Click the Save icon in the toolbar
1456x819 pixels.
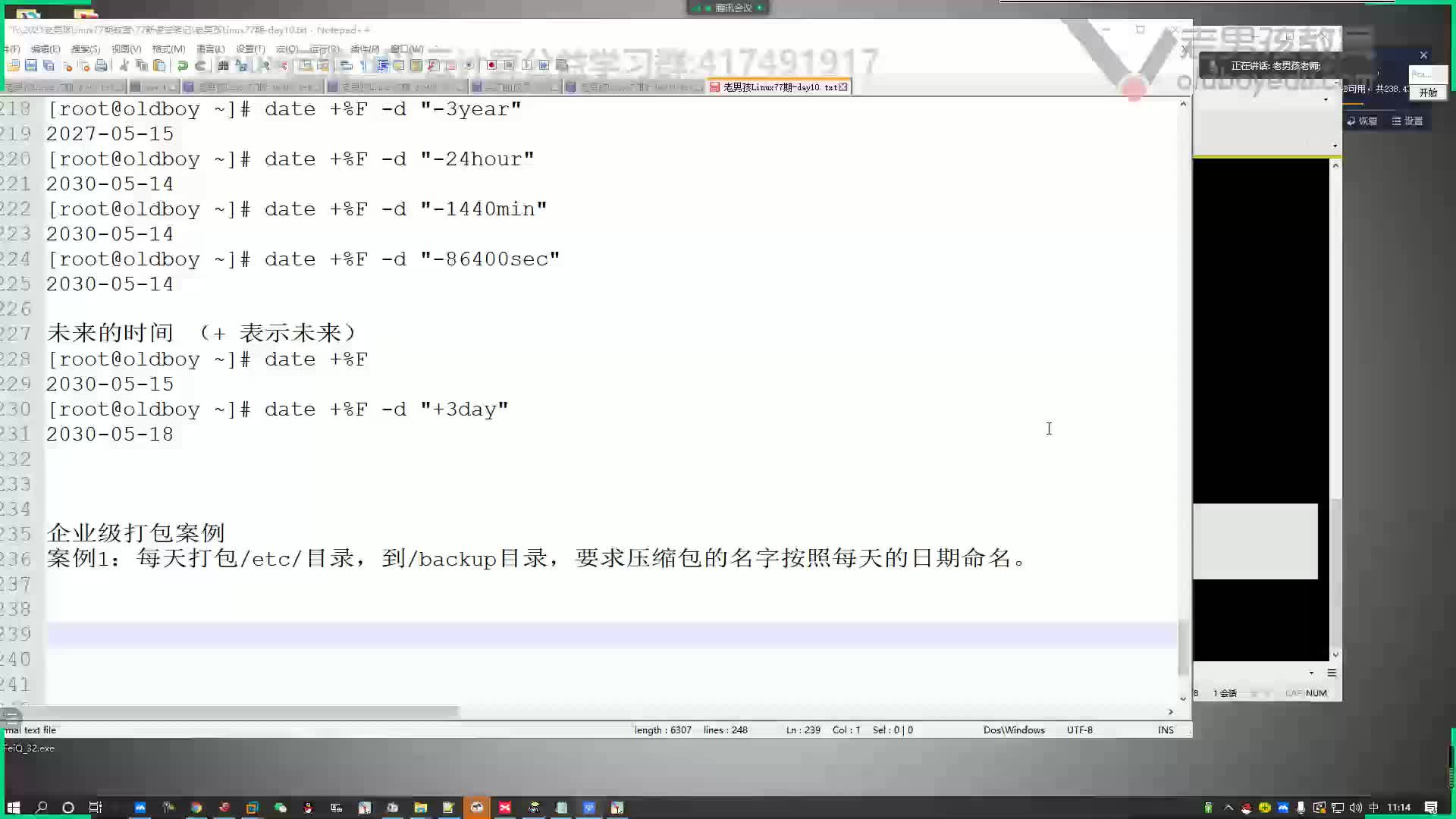(29, 65)
